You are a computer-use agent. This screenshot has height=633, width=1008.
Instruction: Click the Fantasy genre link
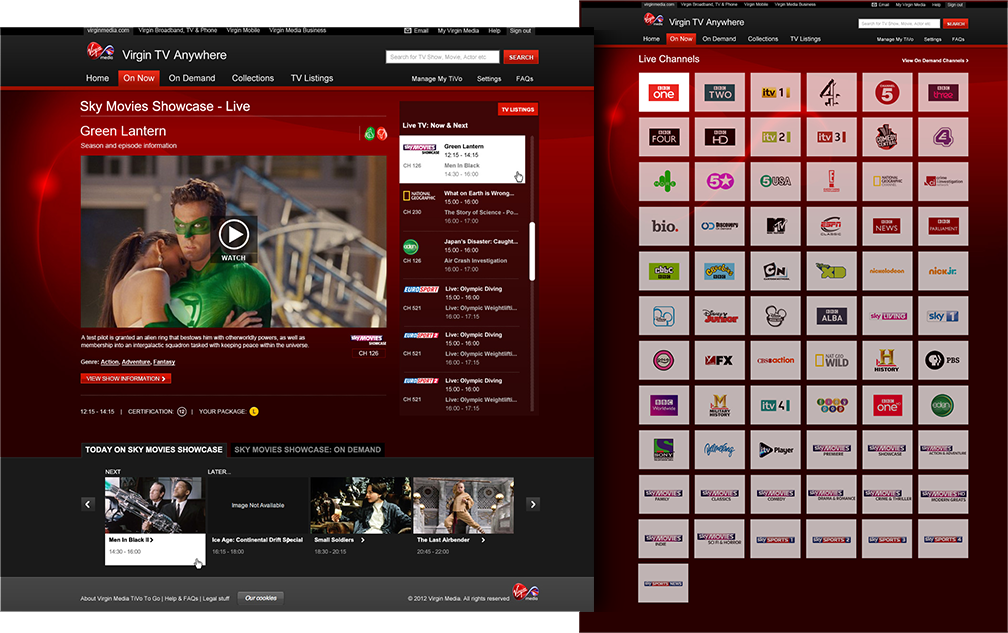[x=164, y=362]
